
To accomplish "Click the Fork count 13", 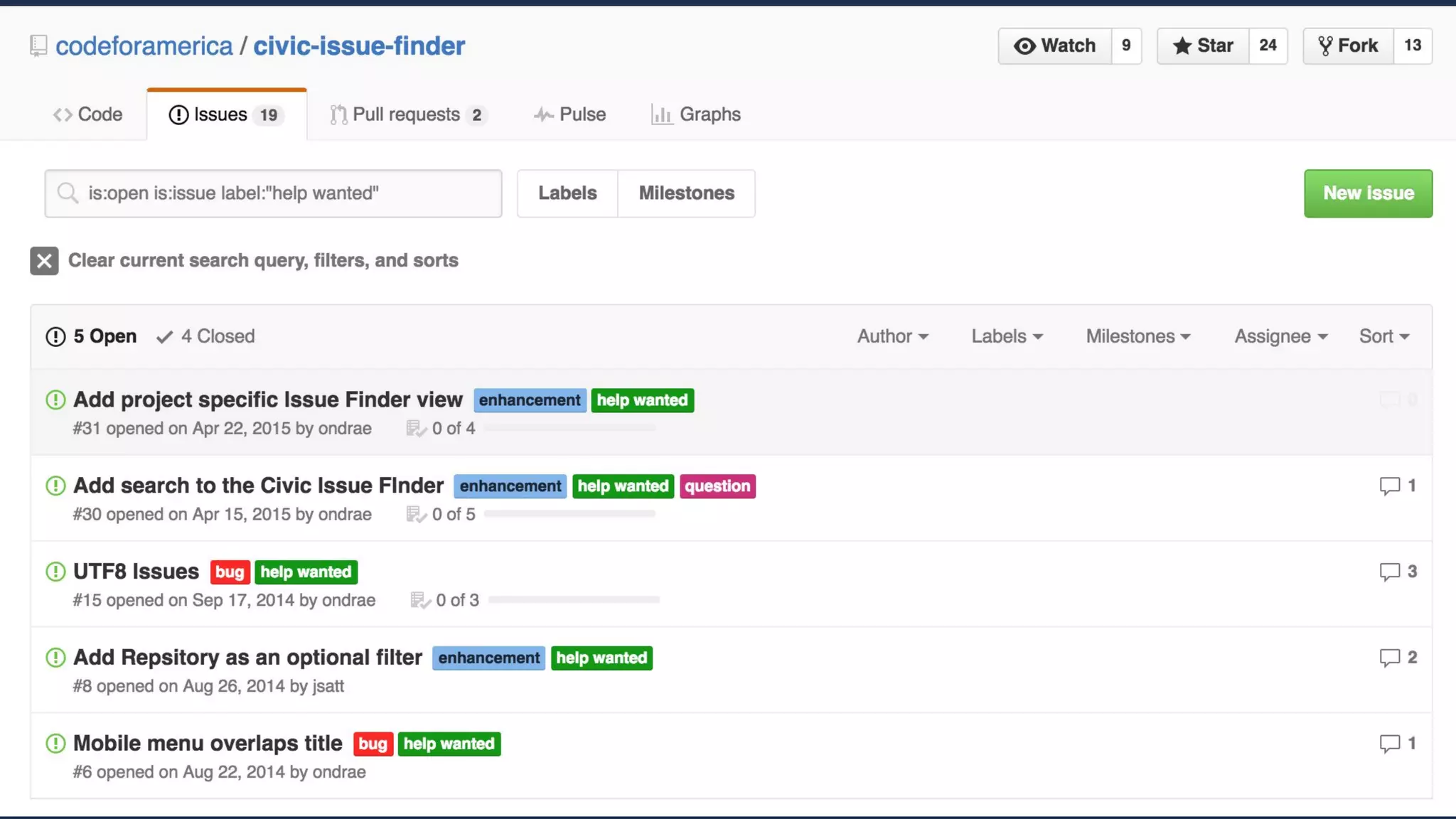I will [1412, 46].
